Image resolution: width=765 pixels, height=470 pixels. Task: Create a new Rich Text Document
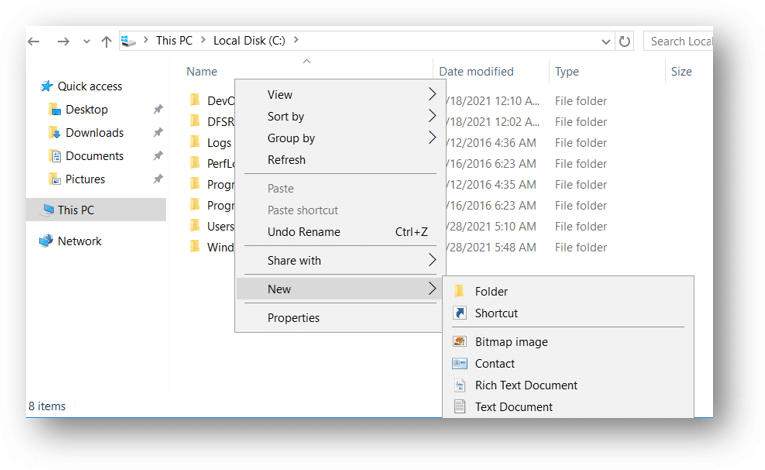coord(568,385)
